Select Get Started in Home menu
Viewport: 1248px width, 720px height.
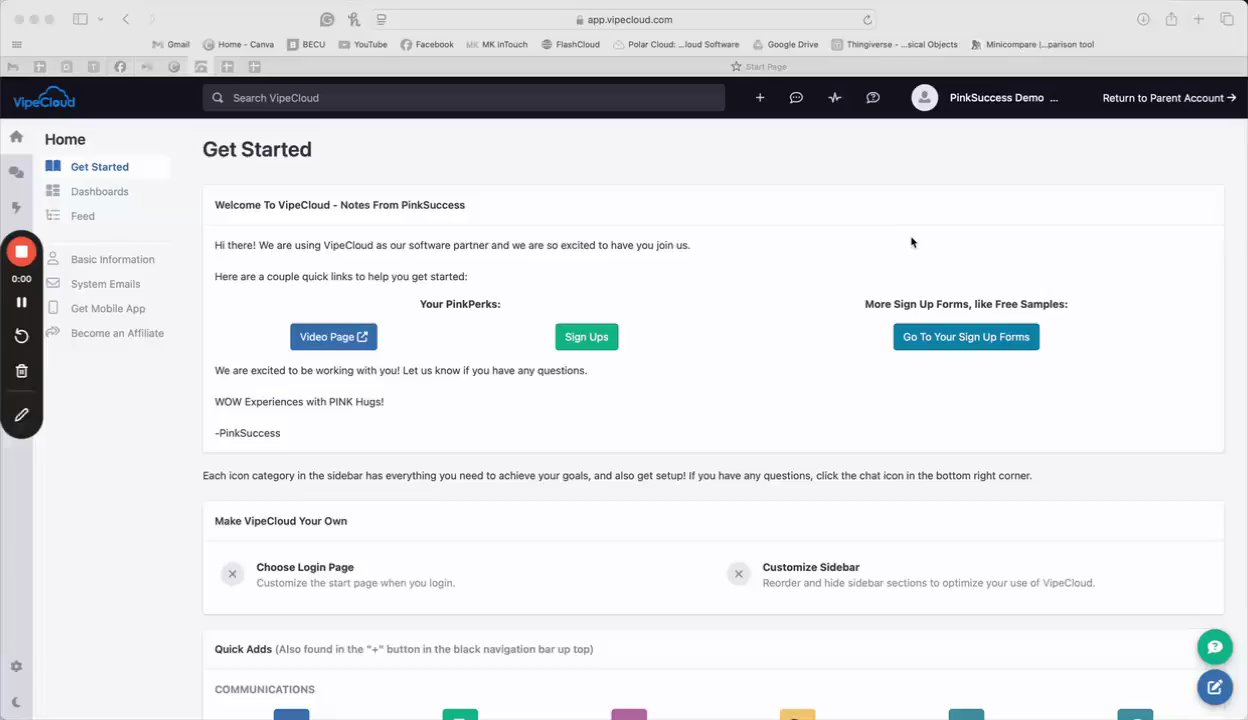(100, 167)
